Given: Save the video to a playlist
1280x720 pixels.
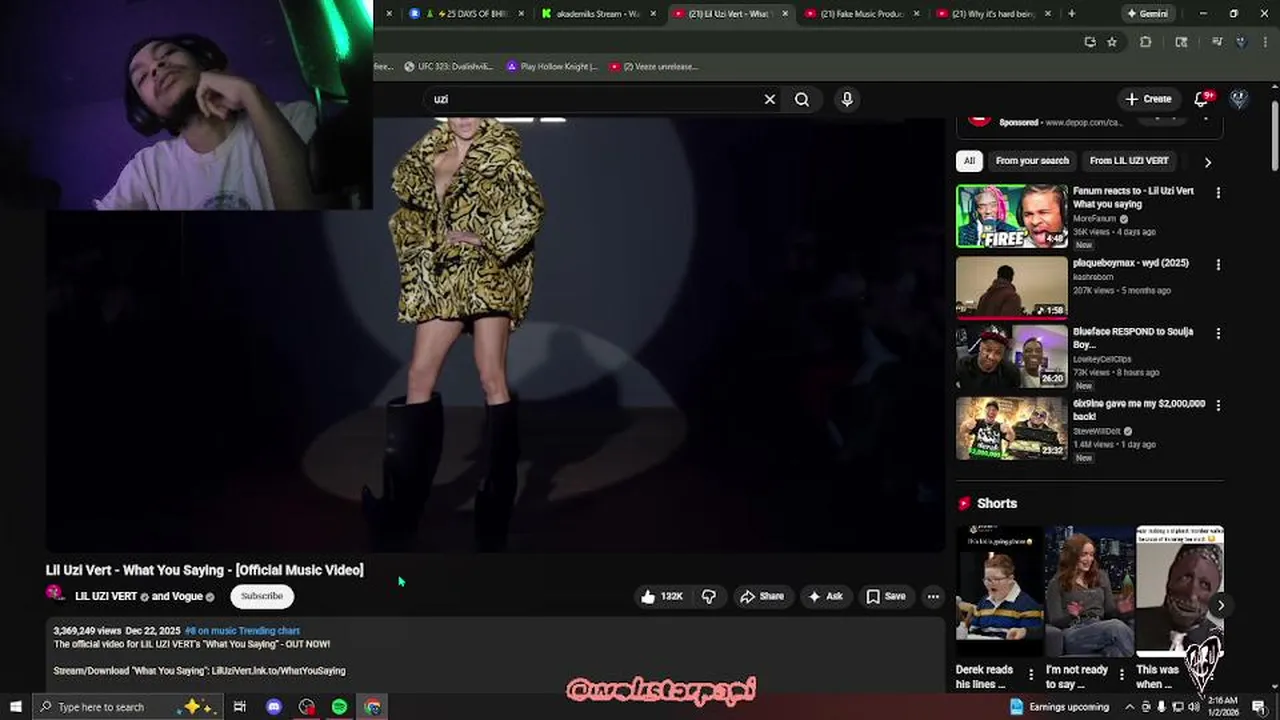Looking at the screenshot, I should click(886, 596).
